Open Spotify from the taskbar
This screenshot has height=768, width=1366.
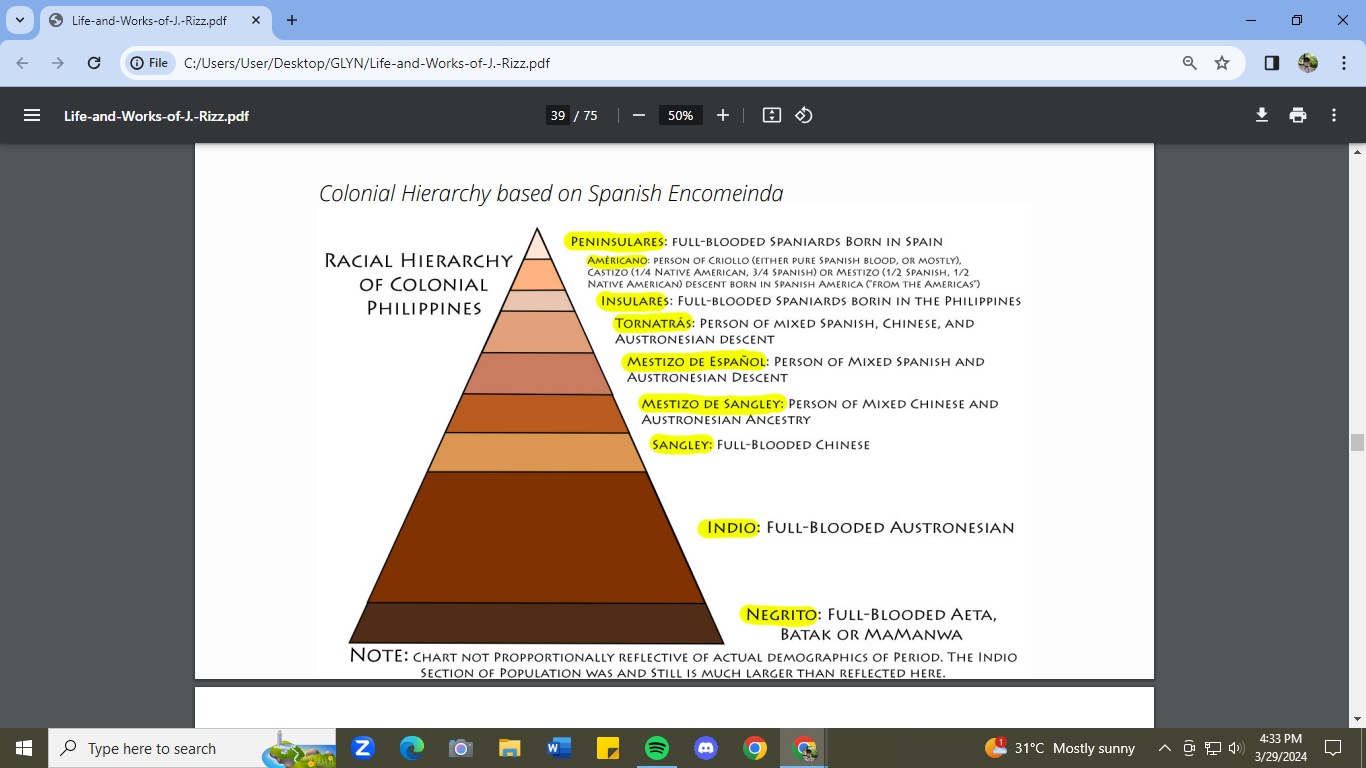coord(657,748)
